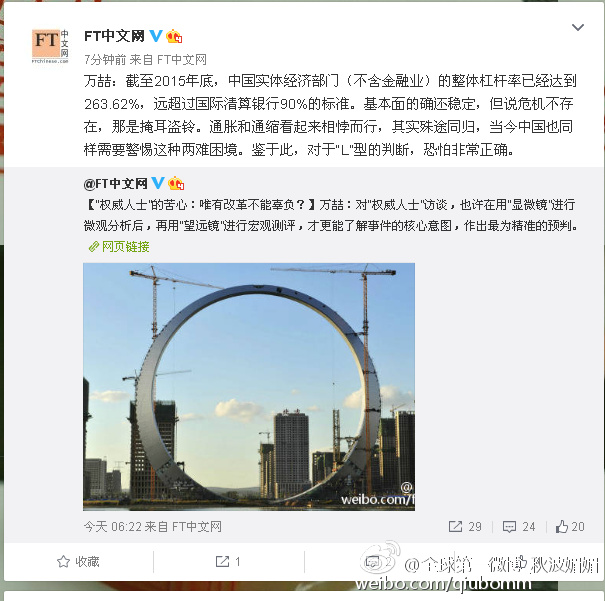The width and height of the screenshot is (605, 601).
Task: Open the 今天 06:22 timestamp link
Action: tap(112, 527)
